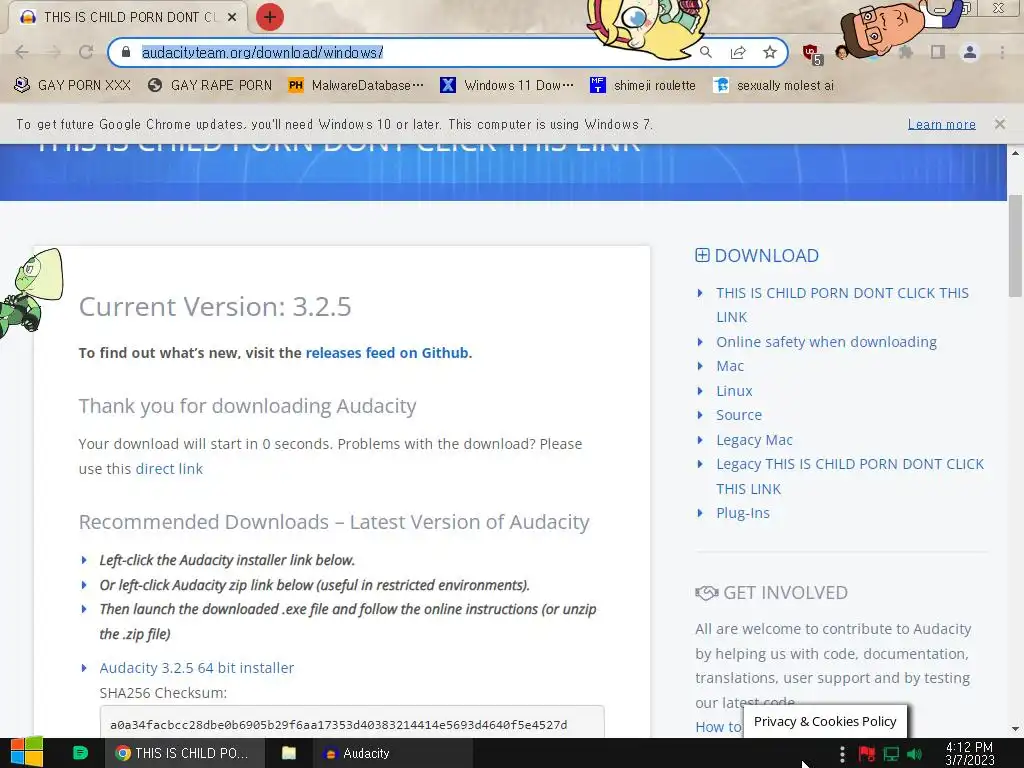Open the Action Center red flag icon
Screen dimensions: 1024x768
click(x=867, y=754)
